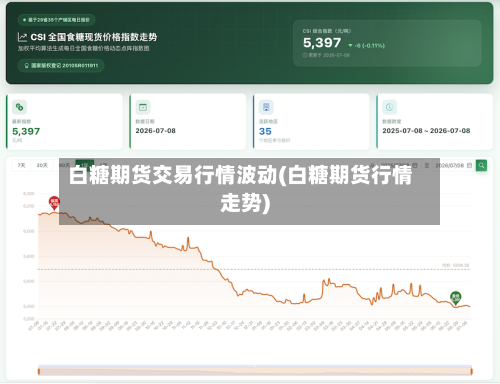Click the subtitle 加权平均算法生成 text
The height and width of the screenshot is (384, 500).
click(x=84, y=49)
